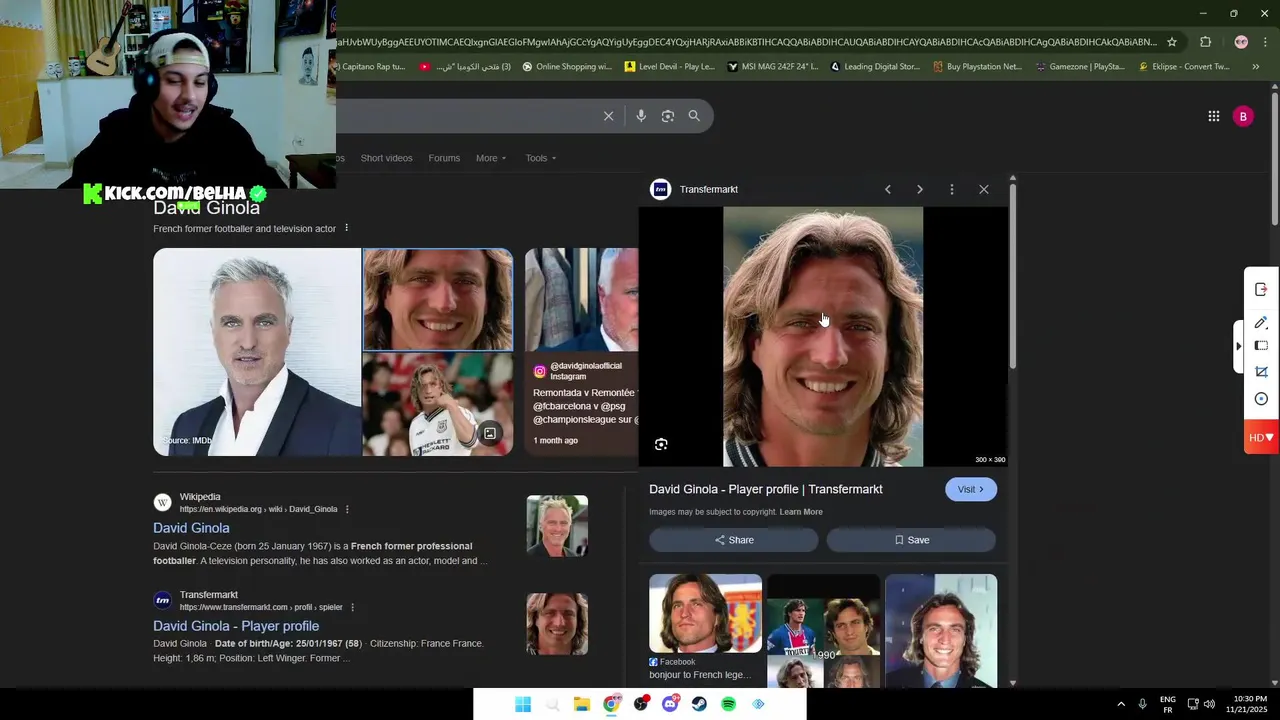Open Steam from taskbar
The height and width of the screenshot is (720, 1280).
pos(700,704)
